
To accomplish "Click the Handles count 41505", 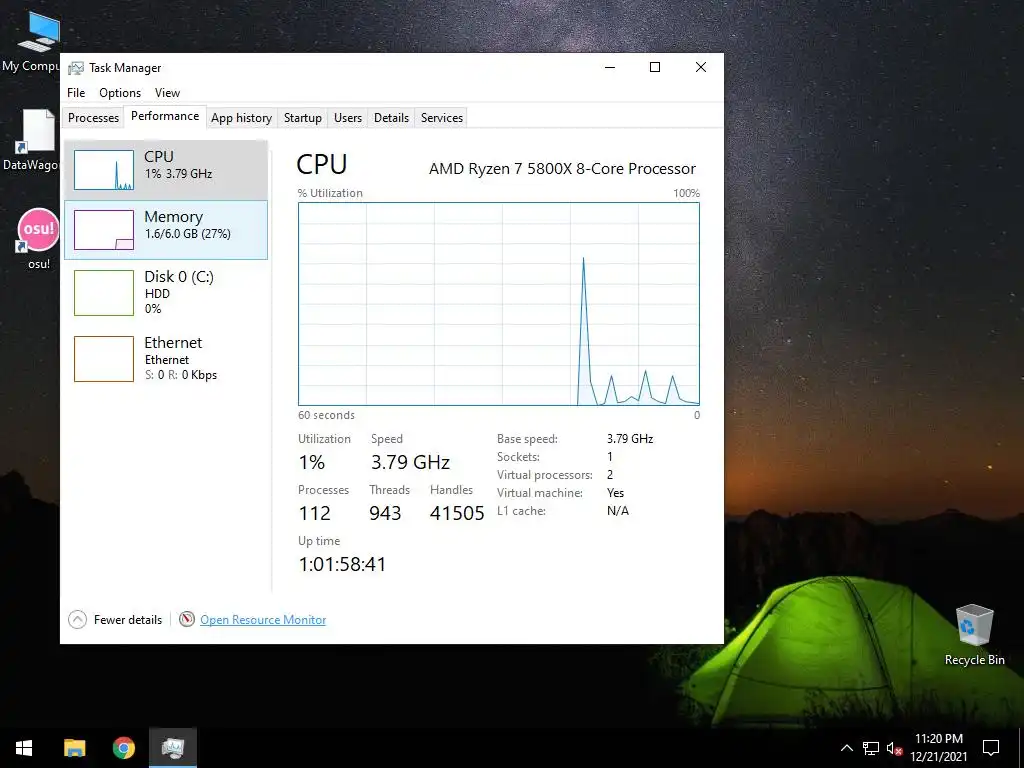I will coord(457,513).
